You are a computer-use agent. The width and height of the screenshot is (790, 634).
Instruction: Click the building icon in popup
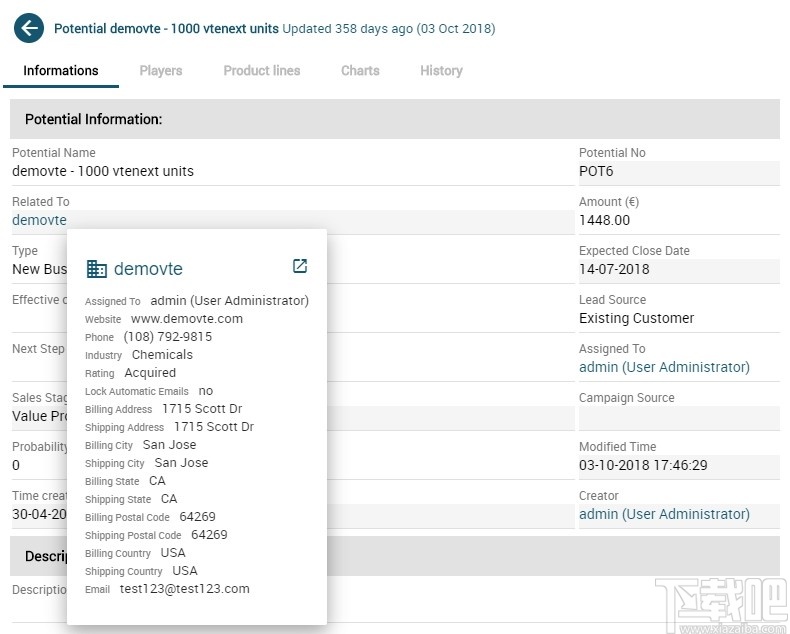click(x=97, y=269)
